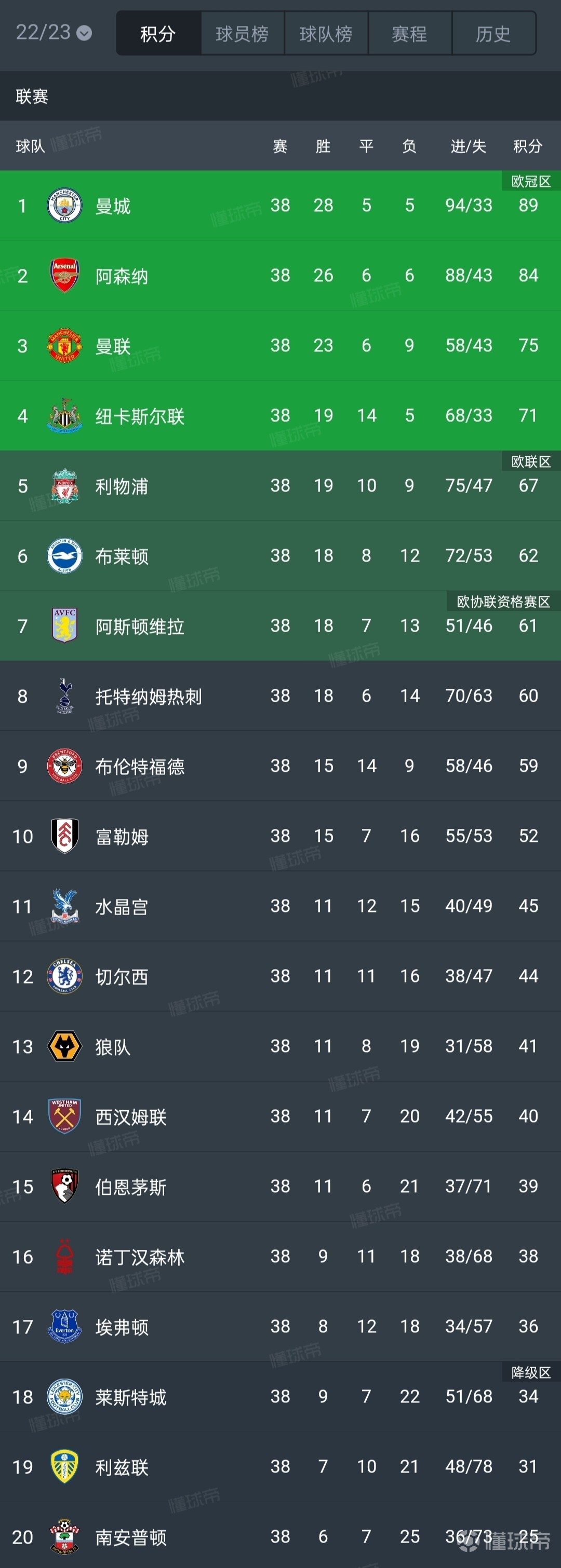Click the Manchester City crest icon
Image resolution: width=561 pixels, height=1568 pixels.
(64, 206)
